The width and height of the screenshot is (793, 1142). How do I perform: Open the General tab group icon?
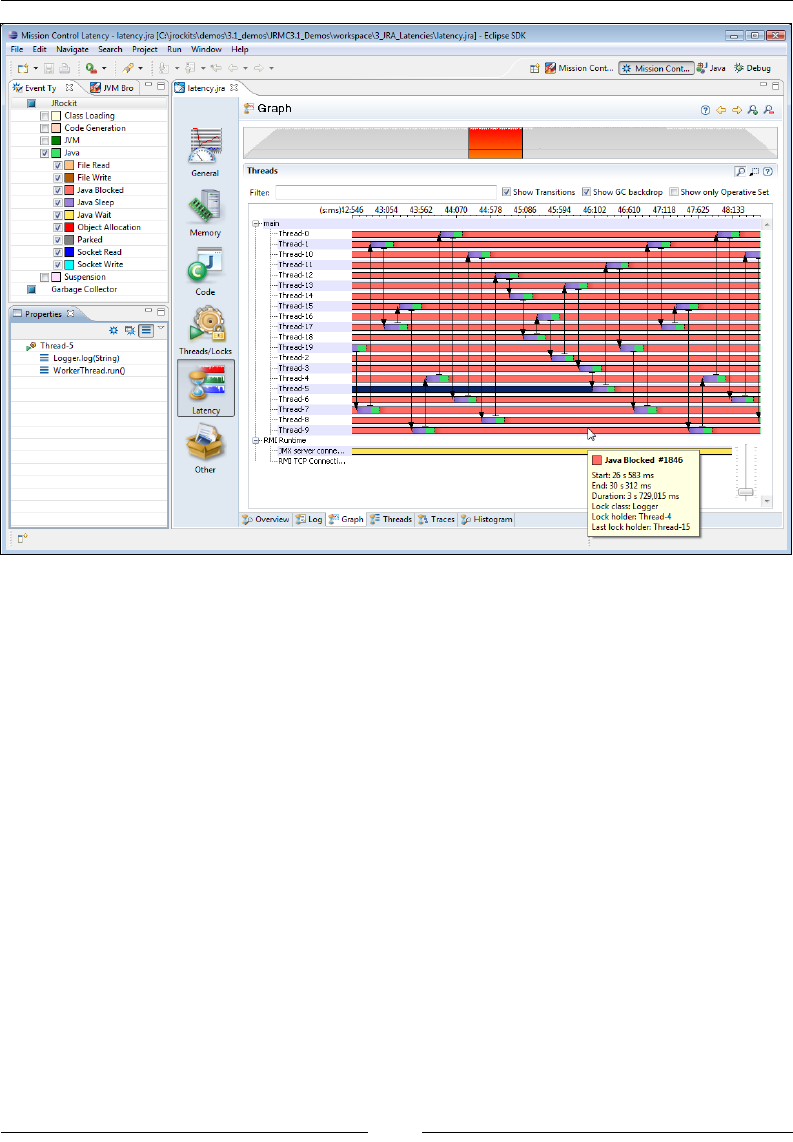point(205,146)
